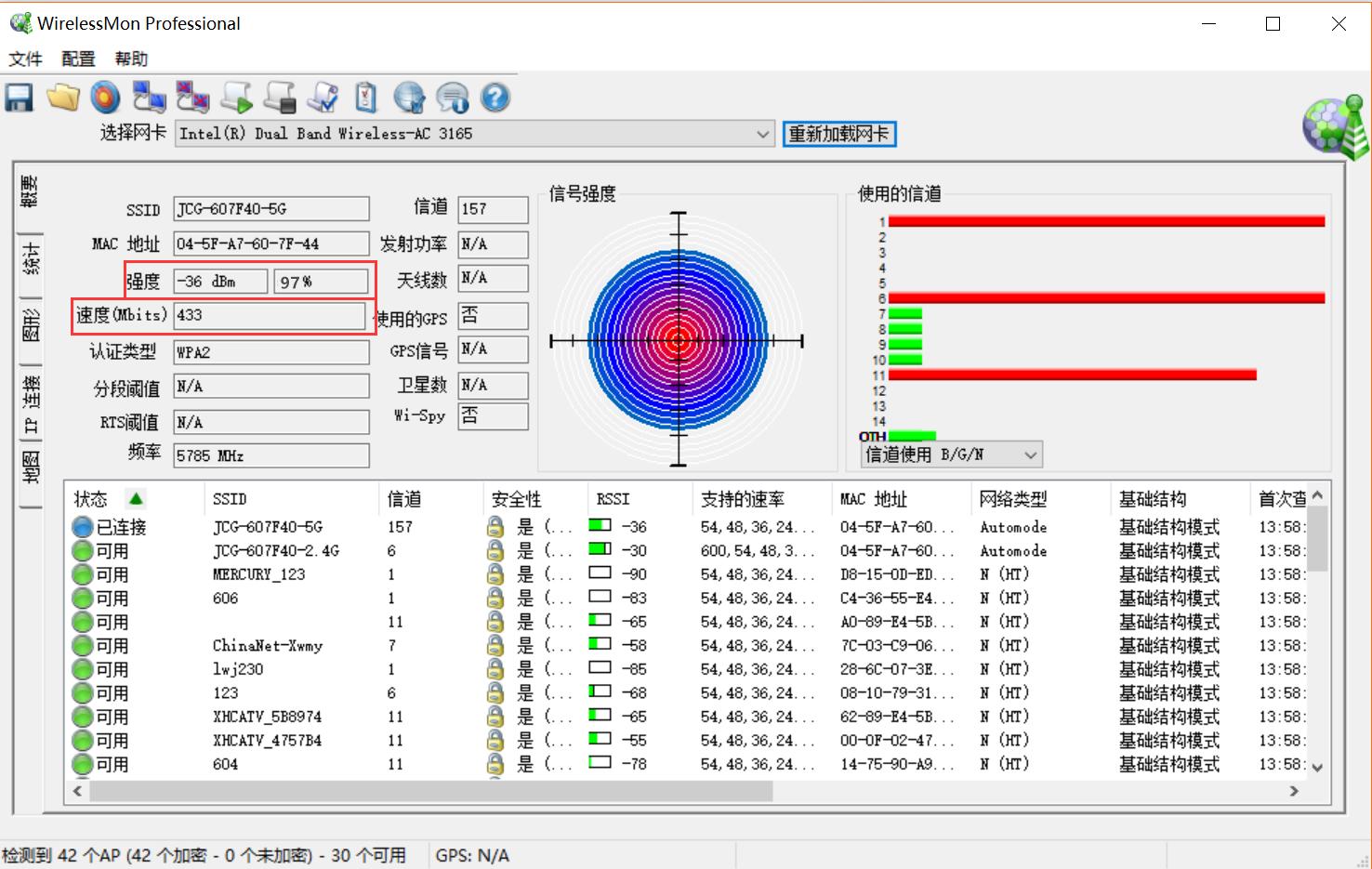Click the disconnect computers icon with red X
The image size is (1372, 869).
click(192, 98)
